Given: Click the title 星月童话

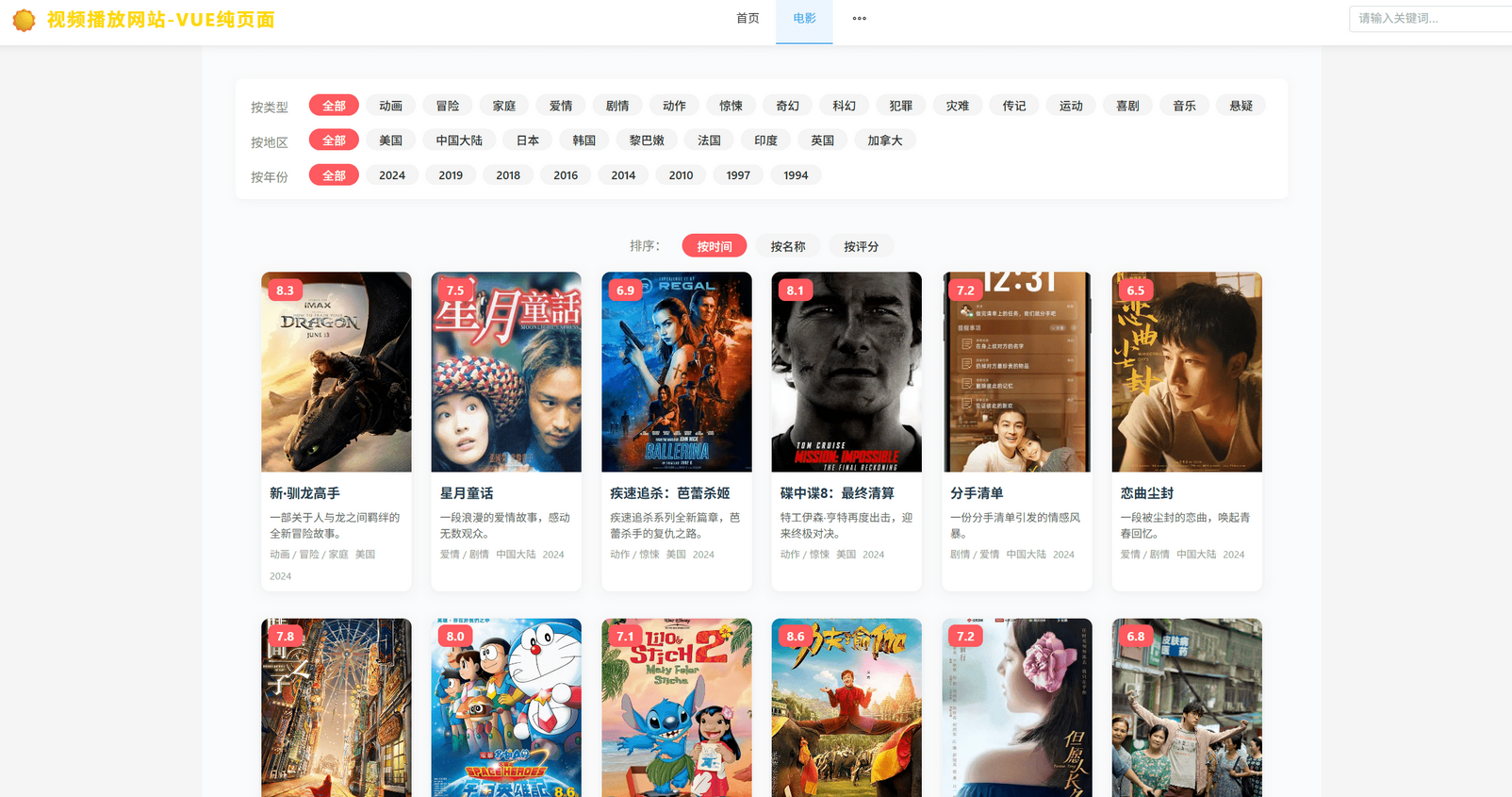Looking at the screenshot, I should click(x=467, y=493).
